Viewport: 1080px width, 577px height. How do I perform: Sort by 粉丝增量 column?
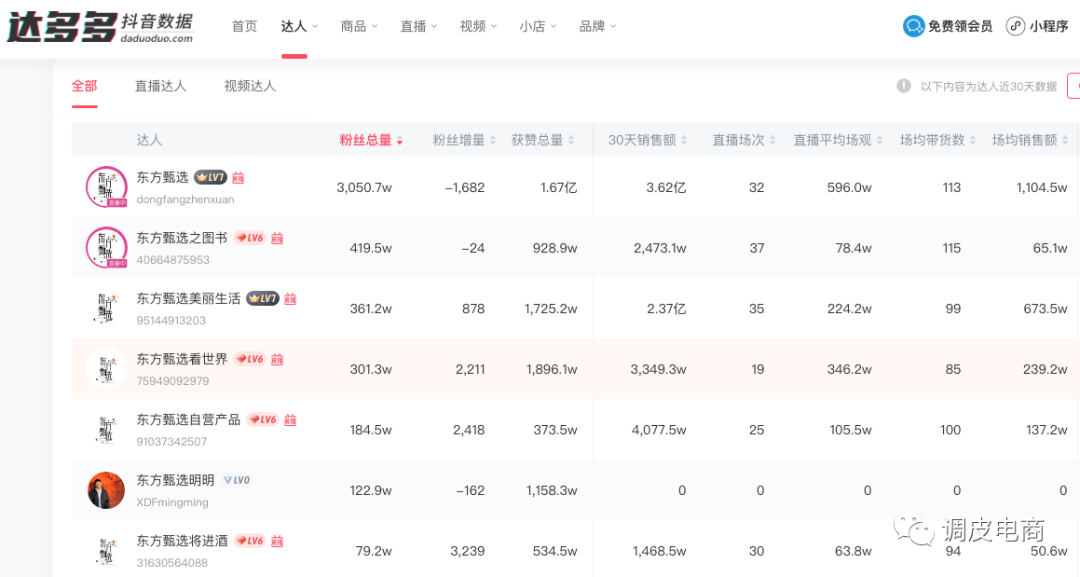[464, 140]
